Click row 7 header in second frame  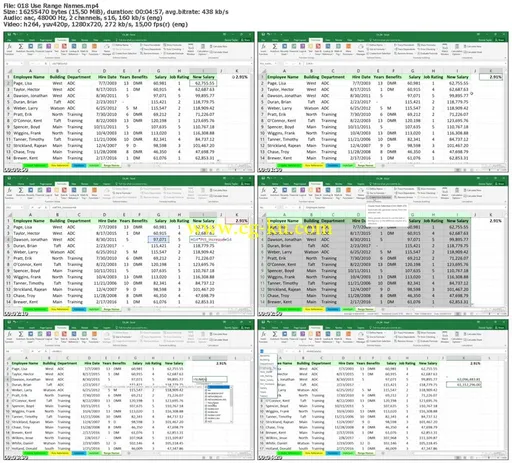click(263, 114)
